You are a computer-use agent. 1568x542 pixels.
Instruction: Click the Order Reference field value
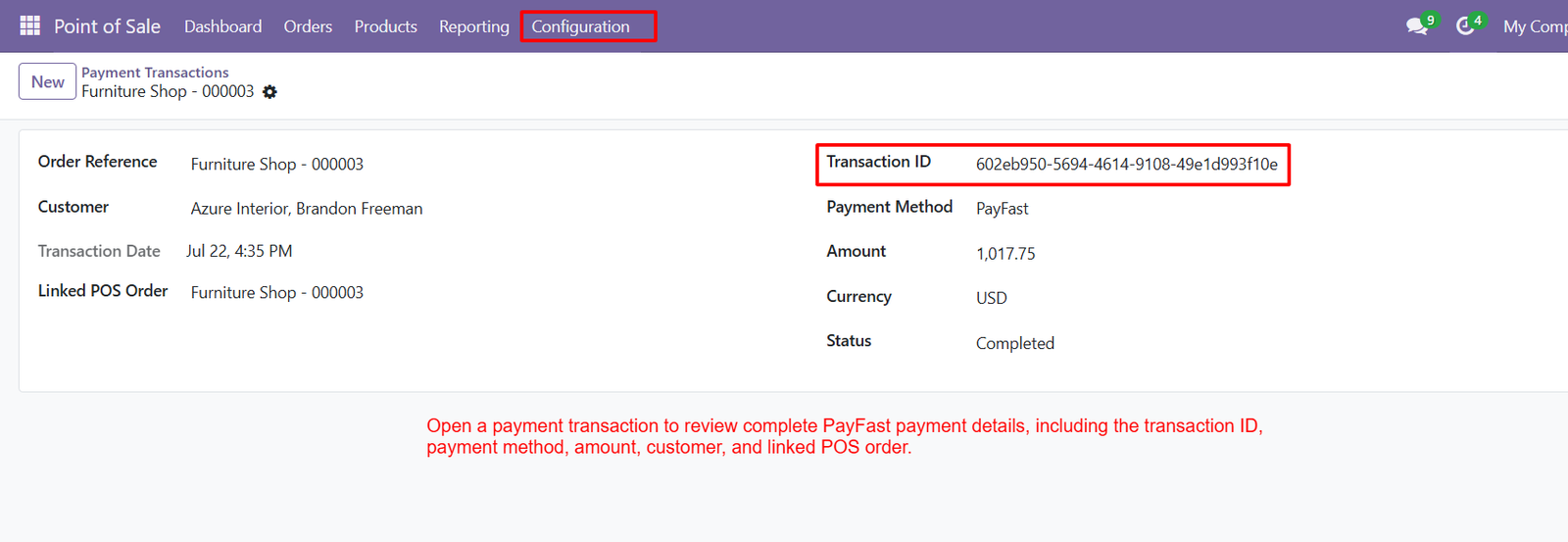[x=277, y=165]
